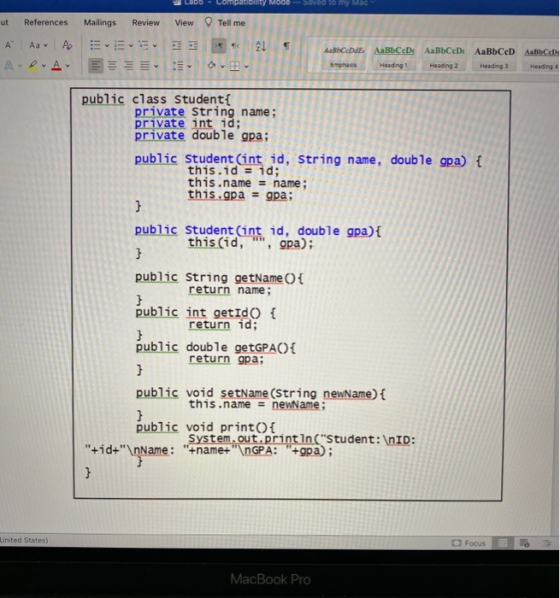Expand the borders dropdown arrow

(x=246, y=66)
